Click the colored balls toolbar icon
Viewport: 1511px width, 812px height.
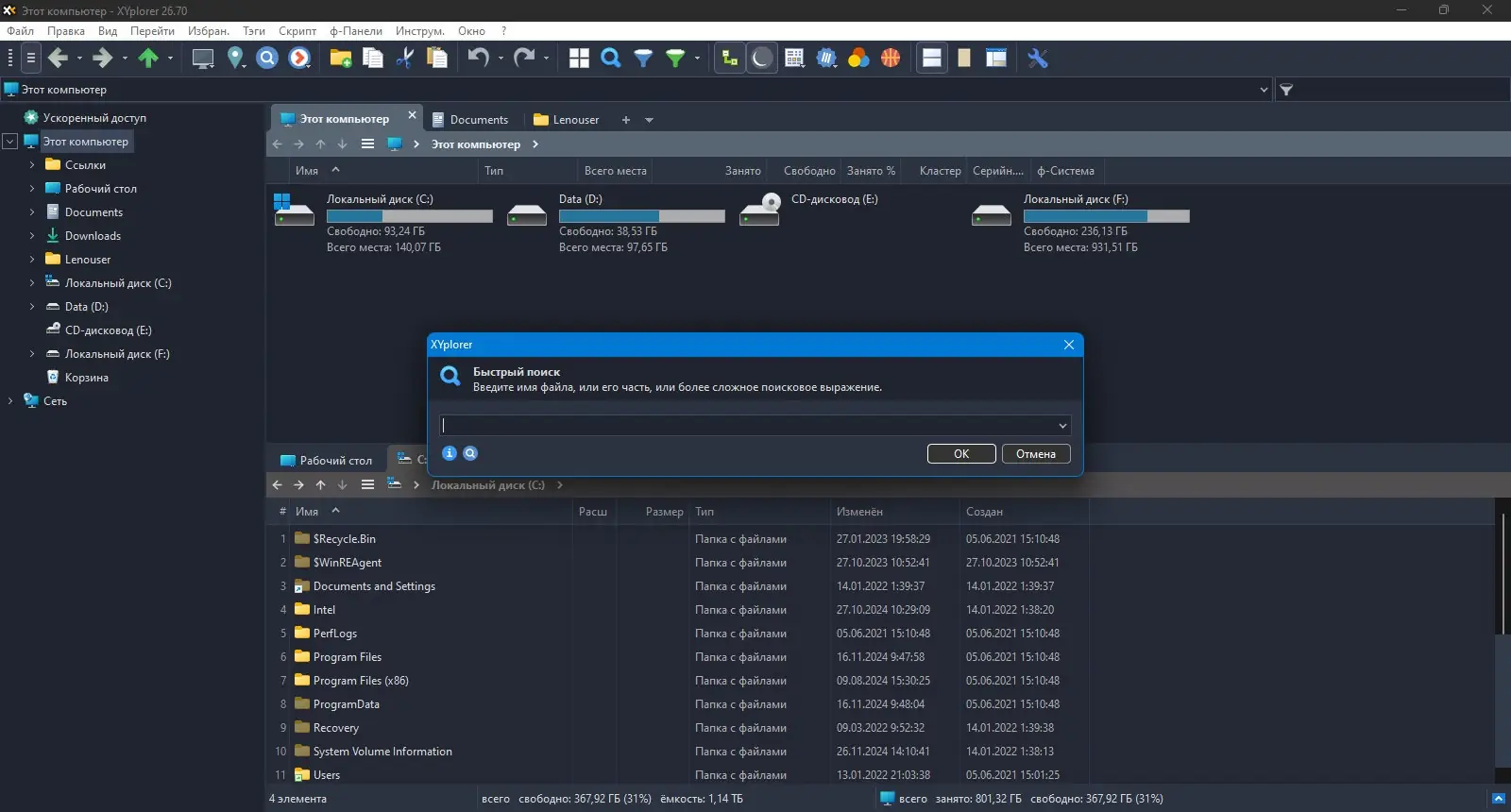858,59
